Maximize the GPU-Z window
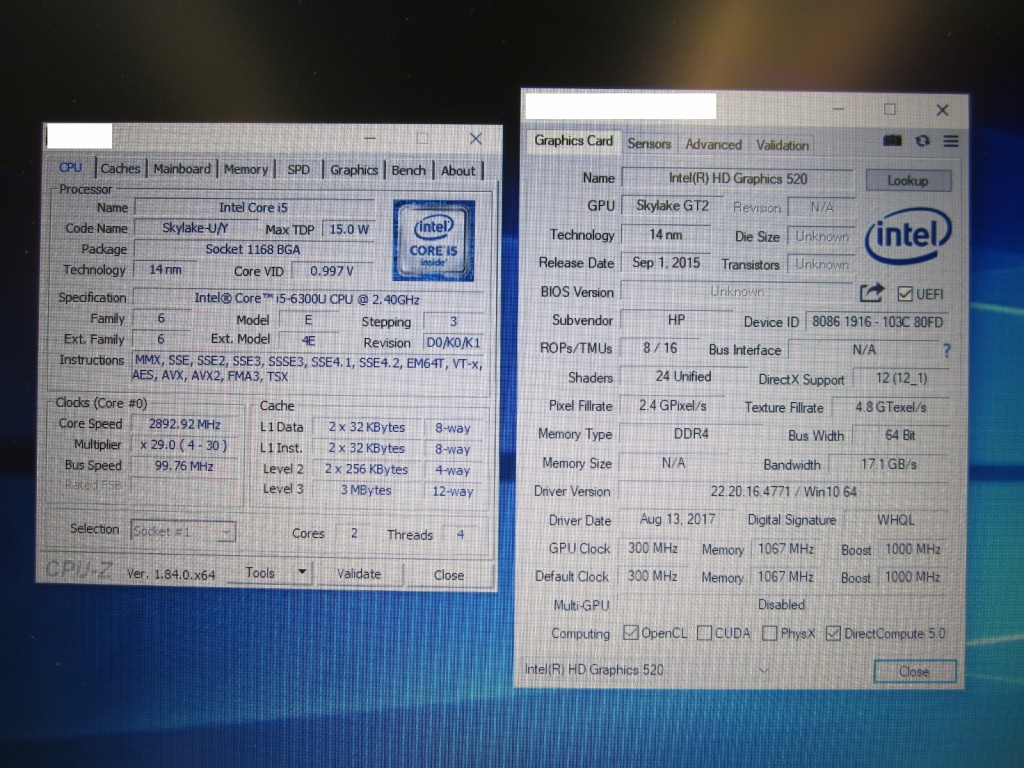The height and width of the screenshot is (768, 1024). pos(889,110)
